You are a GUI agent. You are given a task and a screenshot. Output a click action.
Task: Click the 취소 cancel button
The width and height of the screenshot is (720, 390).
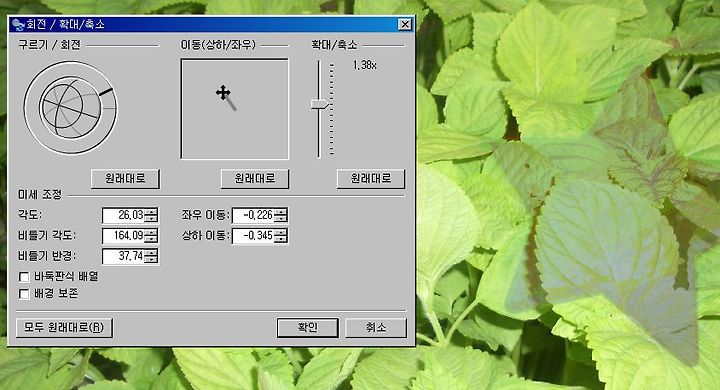(x=376, y=328)
